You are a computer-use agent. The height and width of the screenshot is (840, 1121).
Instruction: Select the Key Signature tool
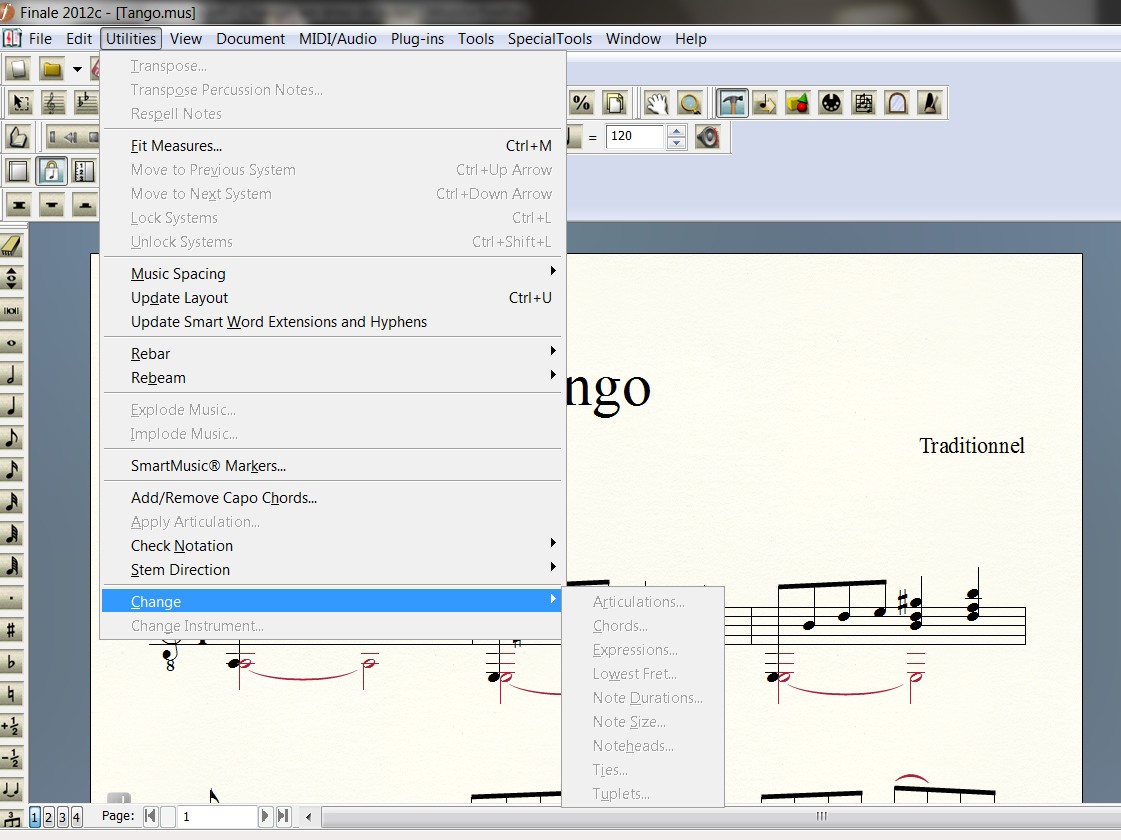pos(86,103)
